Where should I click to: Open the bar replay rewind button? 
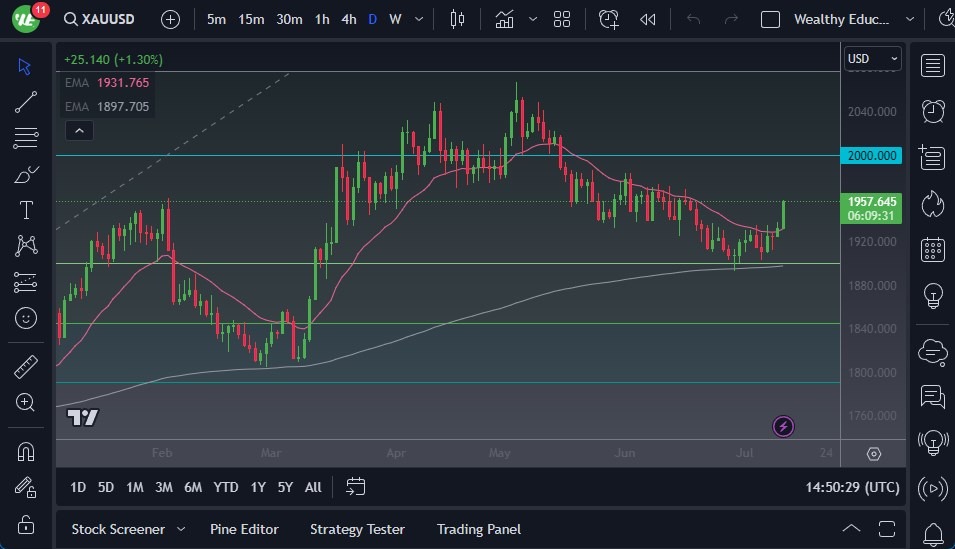pos(648,19)
